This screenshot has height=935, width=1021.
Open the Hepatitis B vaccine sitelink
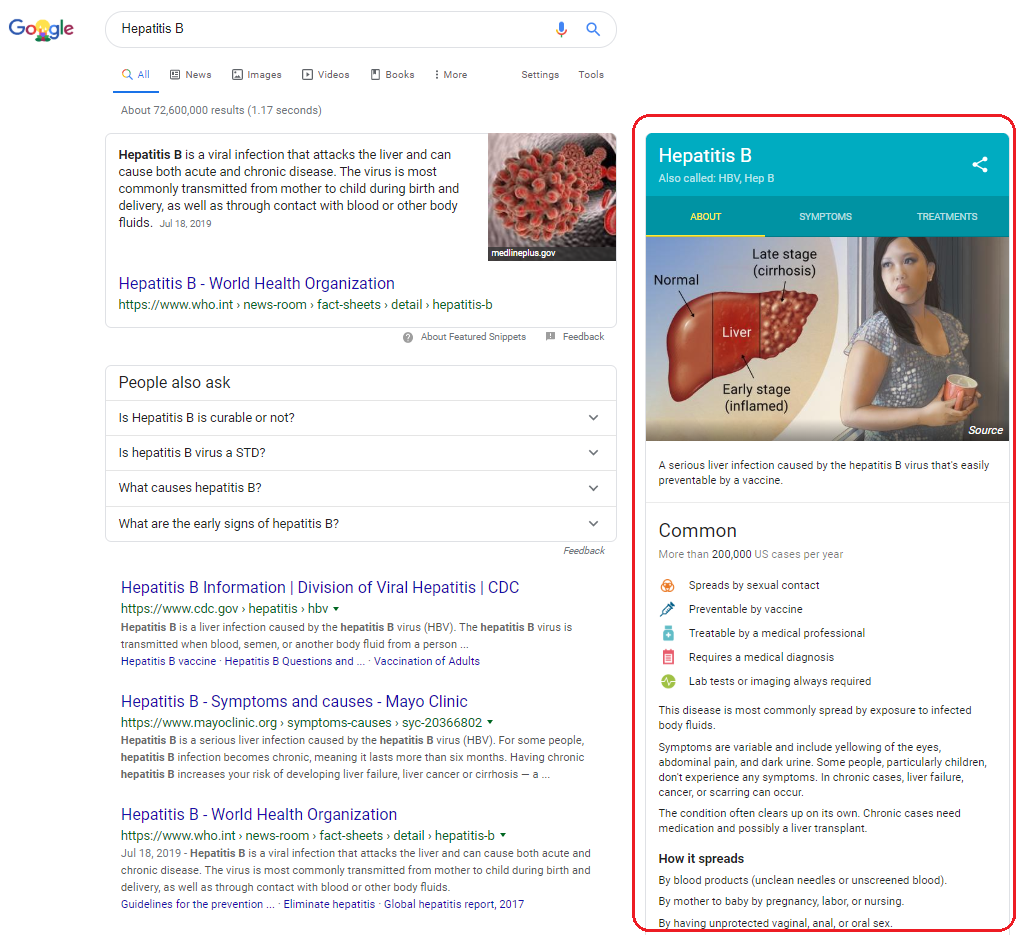pyautogui.click(x=168, y=662)
